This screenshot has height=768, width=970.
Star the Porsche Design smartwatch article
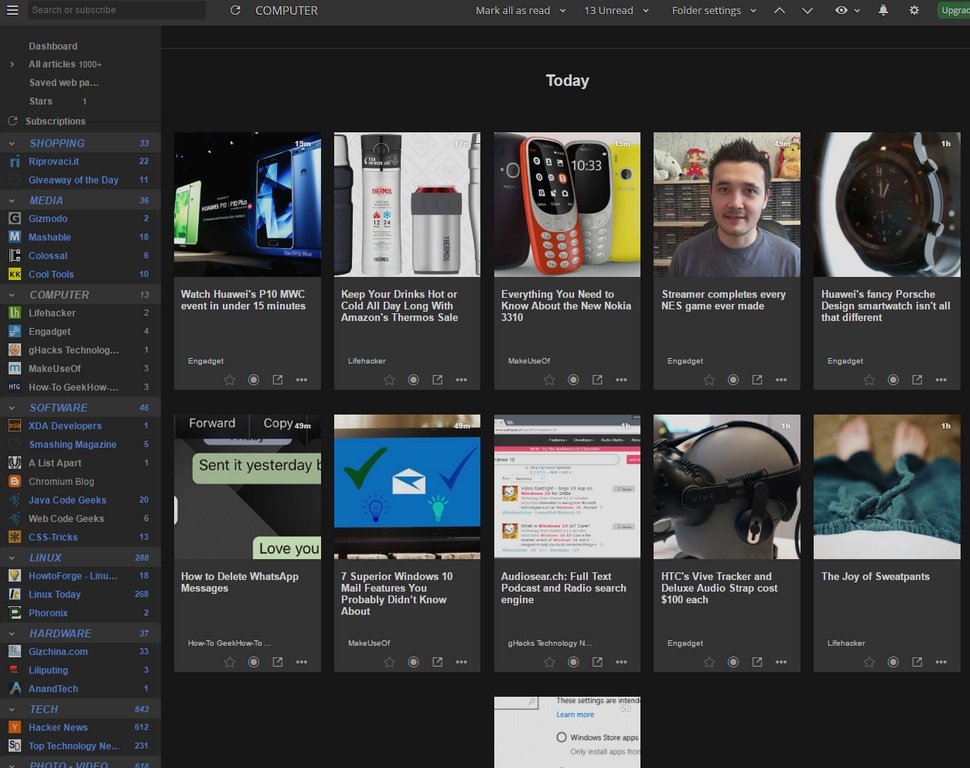tap(869, 380)
